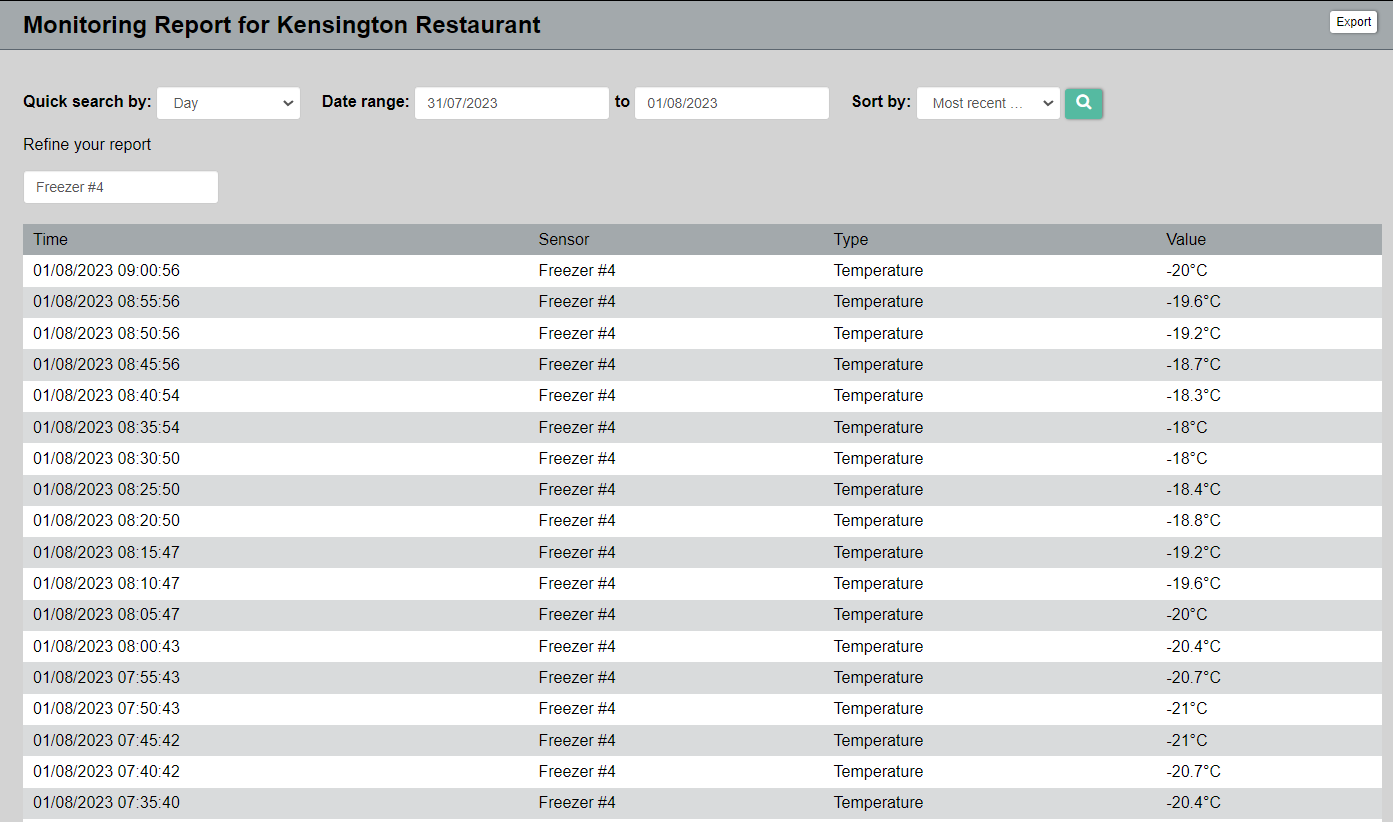
Task: Open the Quick search by Day dropdown
Action: [x=228, y=103]
